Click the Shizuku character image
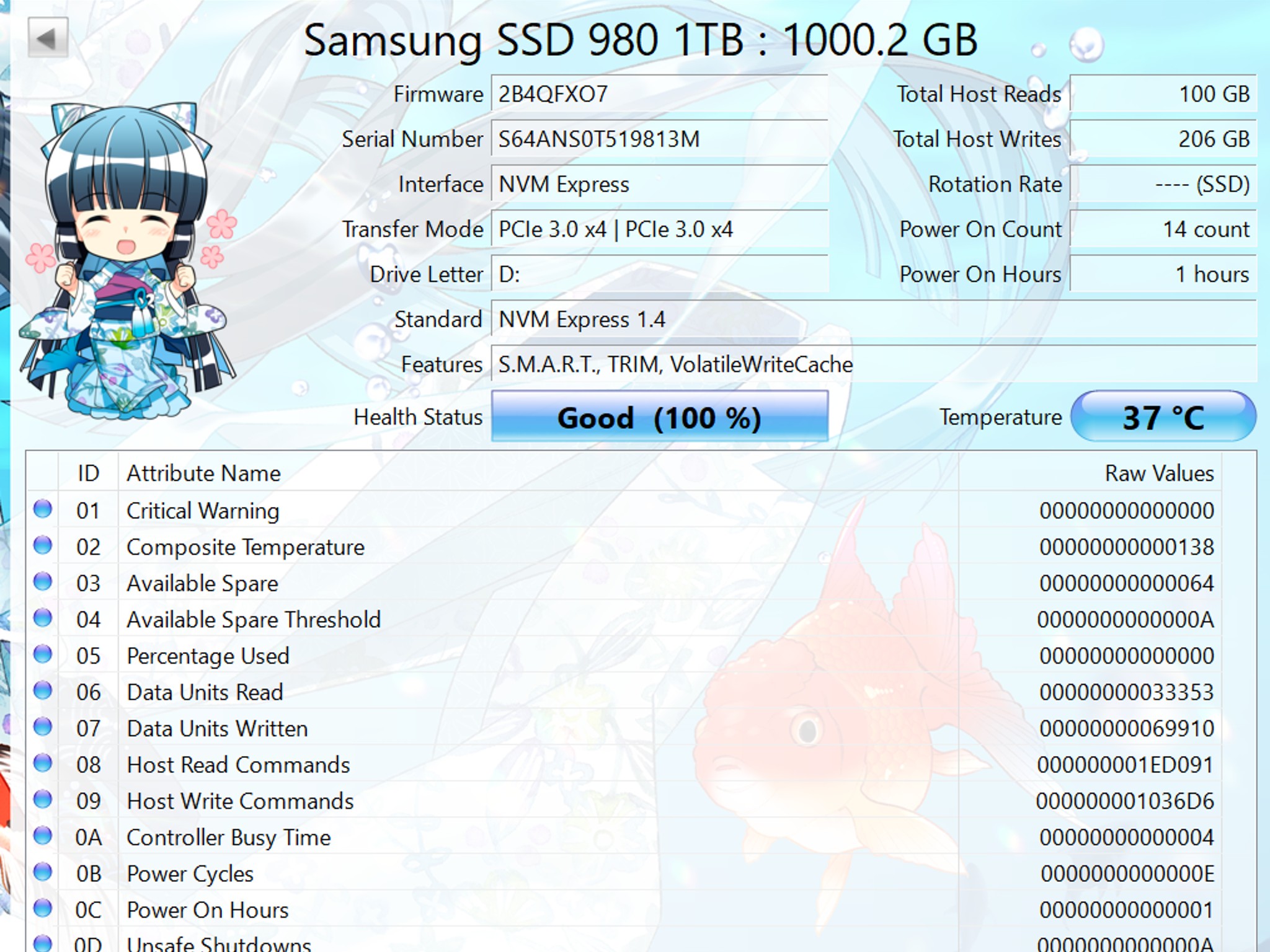 127,260
